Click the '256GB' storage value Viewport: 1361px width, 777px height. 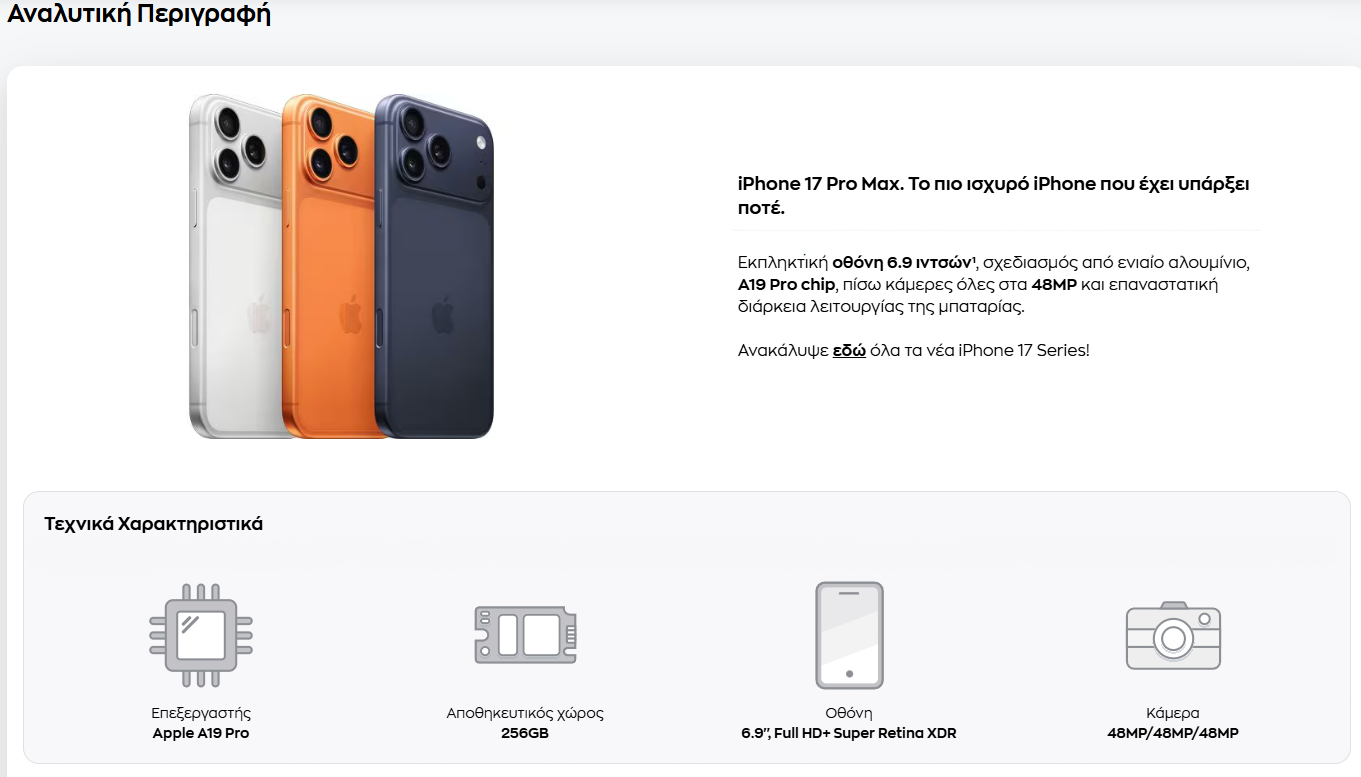click(x=525, y=733)
